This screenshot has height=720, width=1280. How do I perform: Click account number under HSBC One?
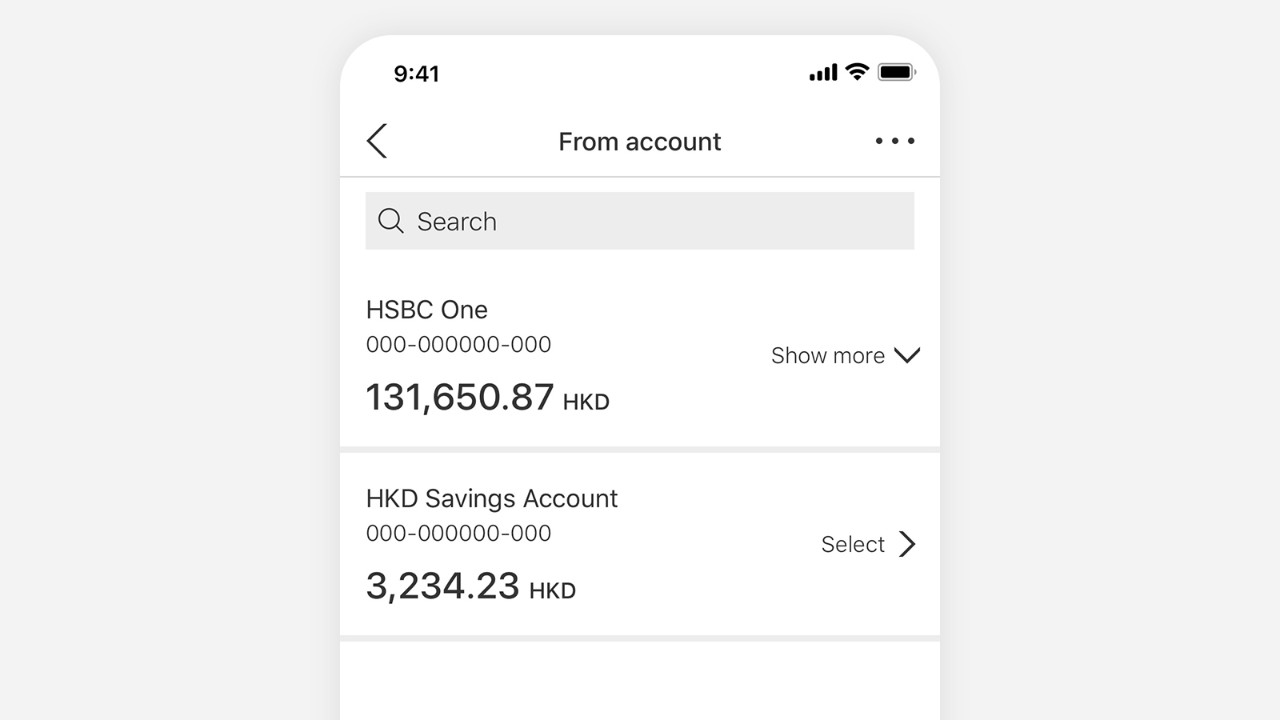tap(459, 344)
